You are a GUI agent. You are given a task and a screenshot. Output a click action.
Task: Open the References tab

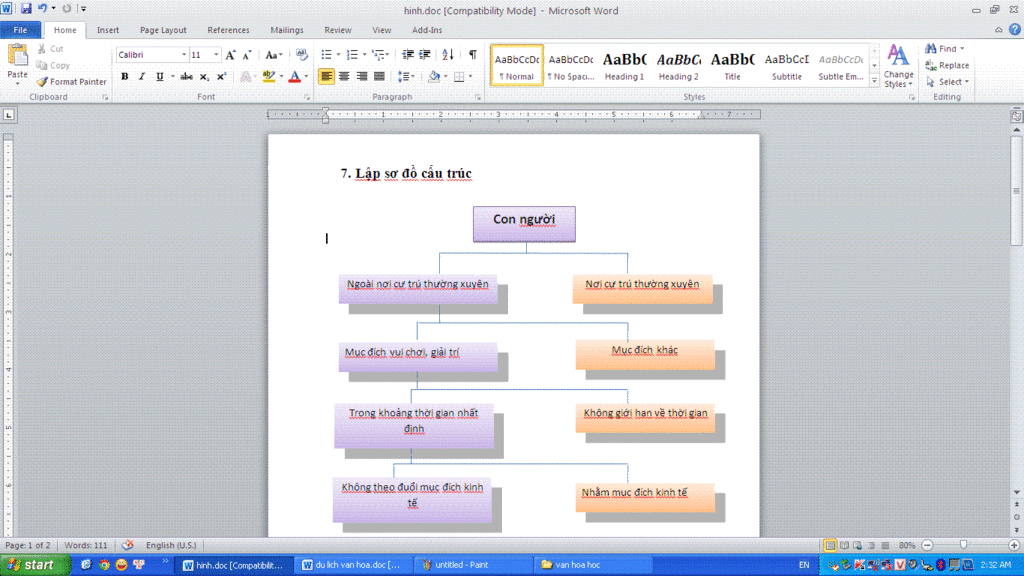228,30
